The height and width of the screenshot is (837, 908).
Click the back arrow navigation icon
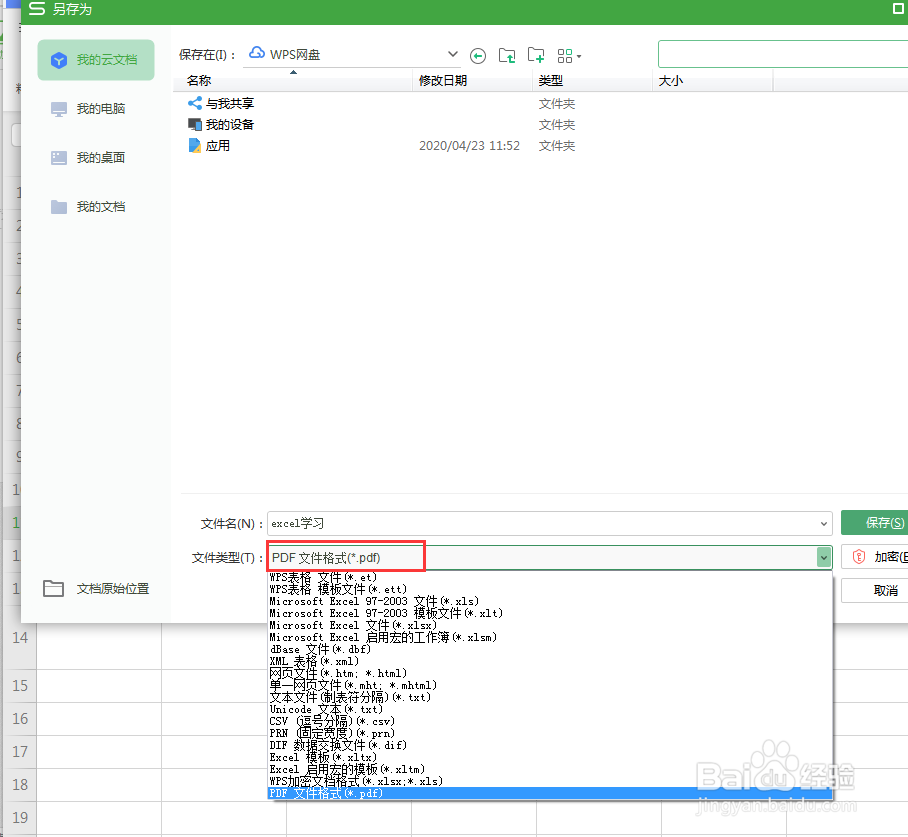tap(478, 56)
